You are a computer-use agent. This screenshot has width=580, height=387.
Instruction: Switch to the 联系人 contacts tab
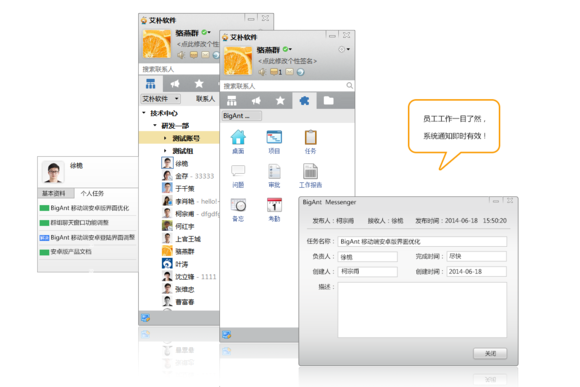[x=205, y=99]
